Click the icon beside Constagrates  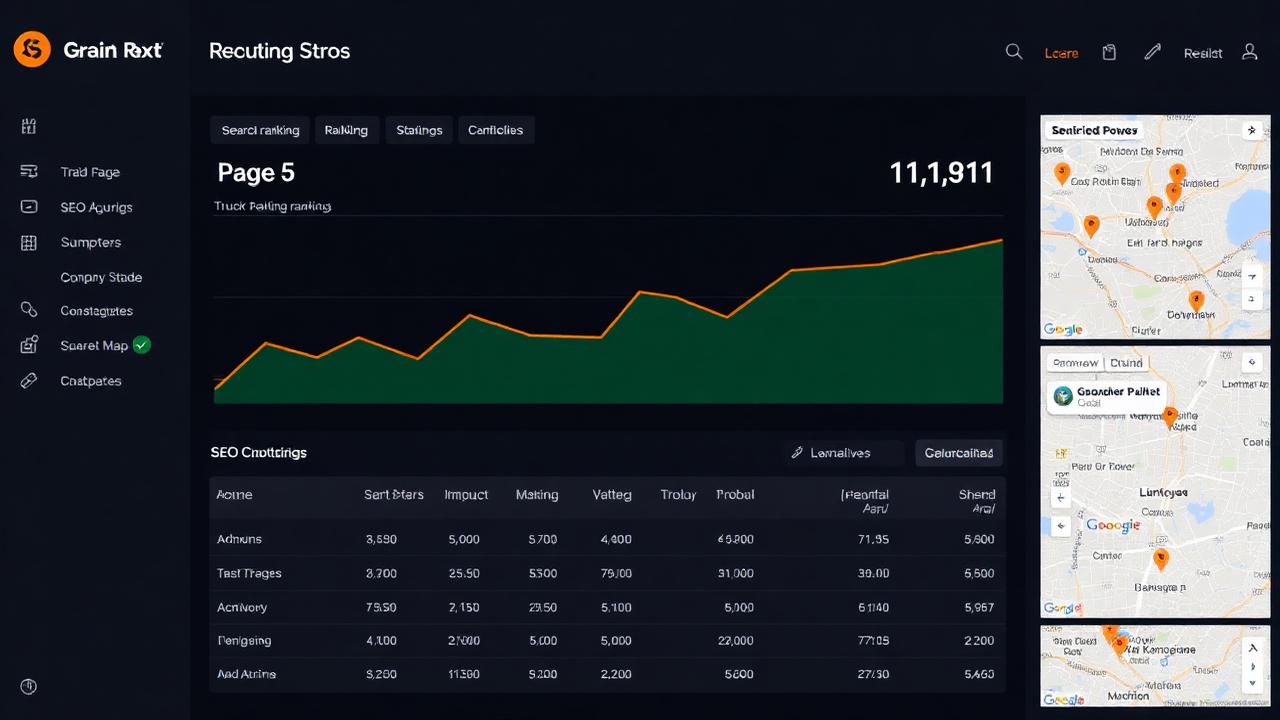28,310
